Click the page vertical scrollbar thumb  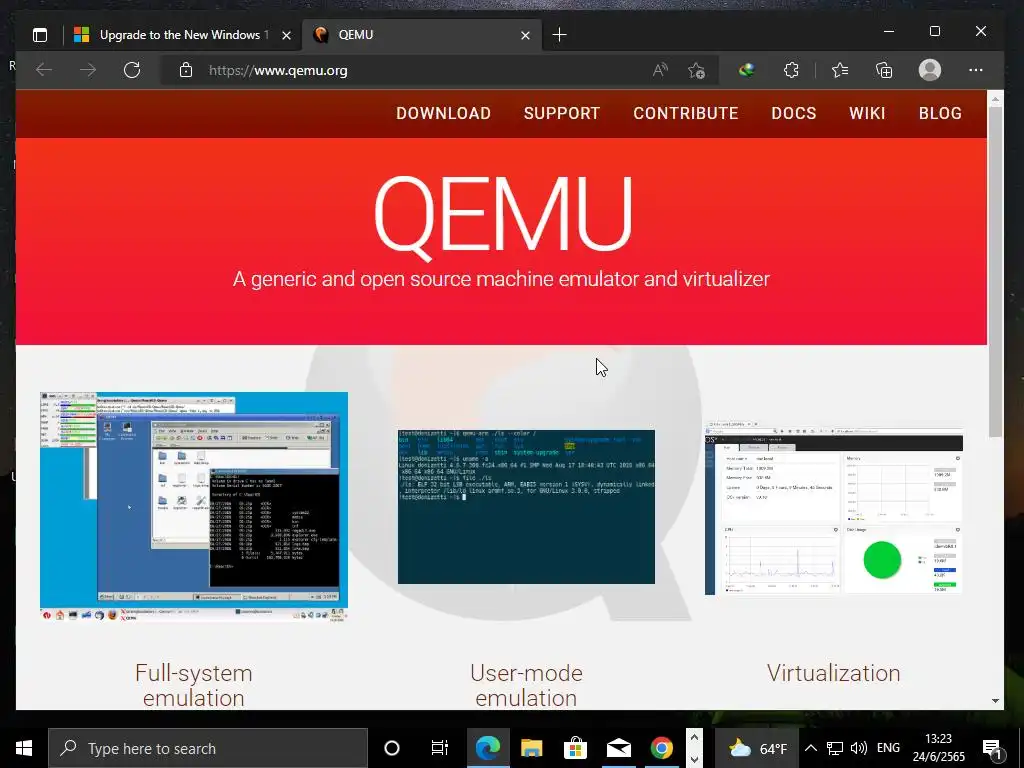click(995, 271)
